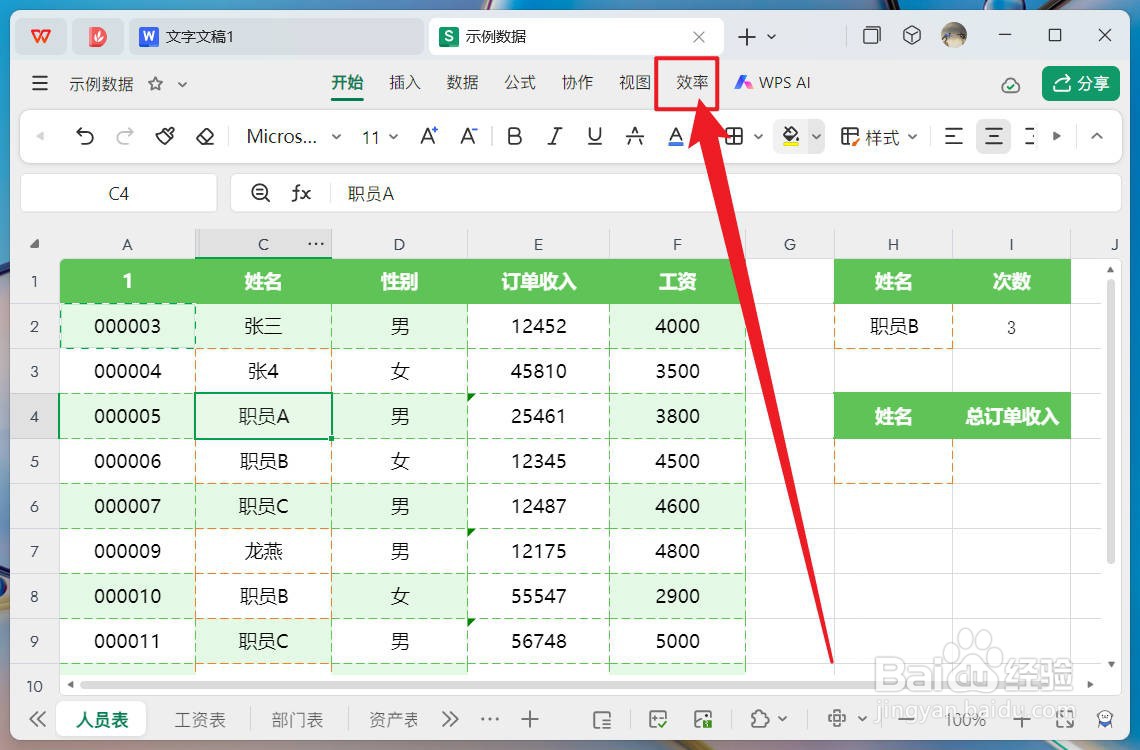Toggle underline formatting

tap(595, 136)
